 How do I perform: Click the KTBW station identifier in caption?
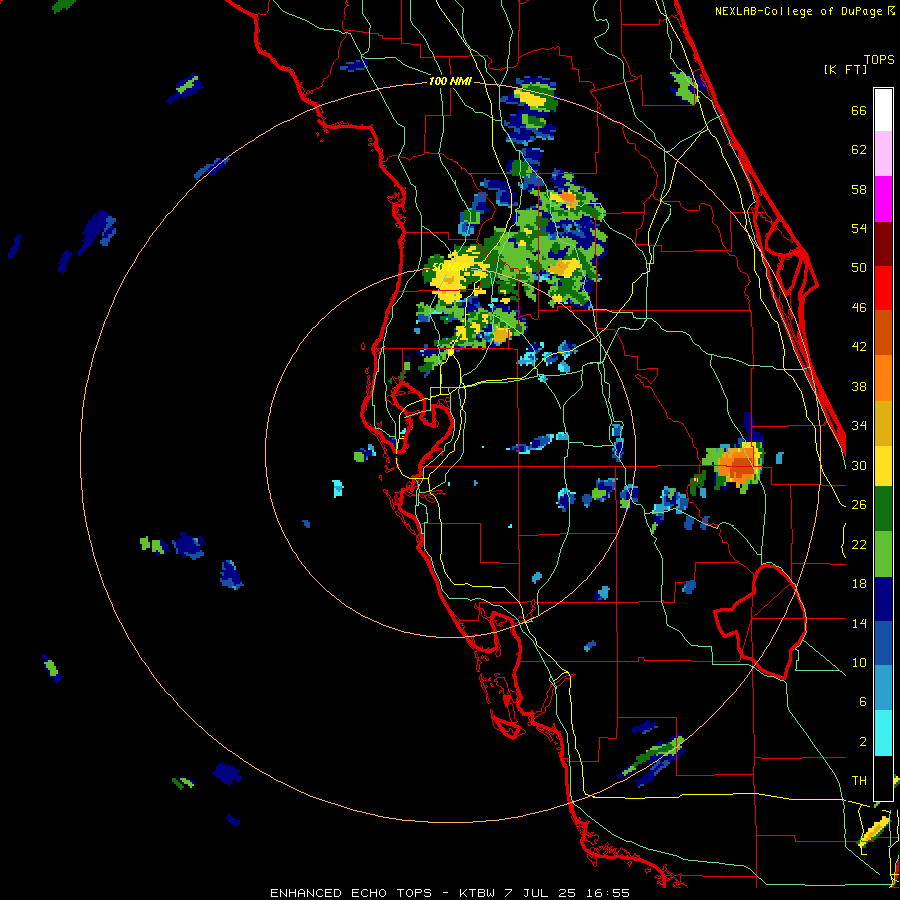(x=478, y=893)
